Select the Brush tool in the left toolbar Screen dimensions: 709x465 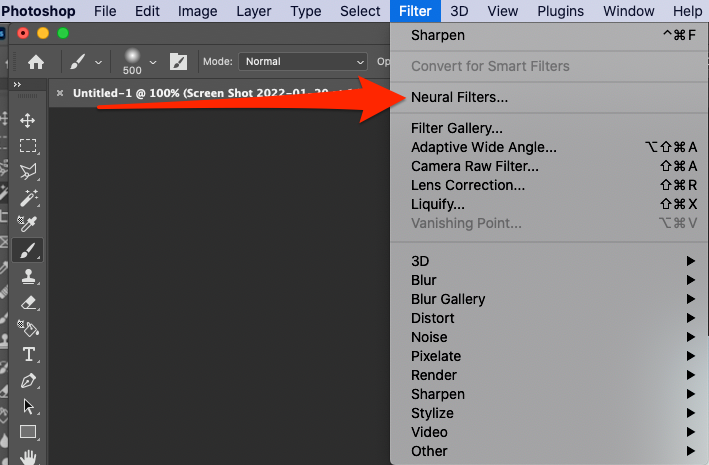28,250
